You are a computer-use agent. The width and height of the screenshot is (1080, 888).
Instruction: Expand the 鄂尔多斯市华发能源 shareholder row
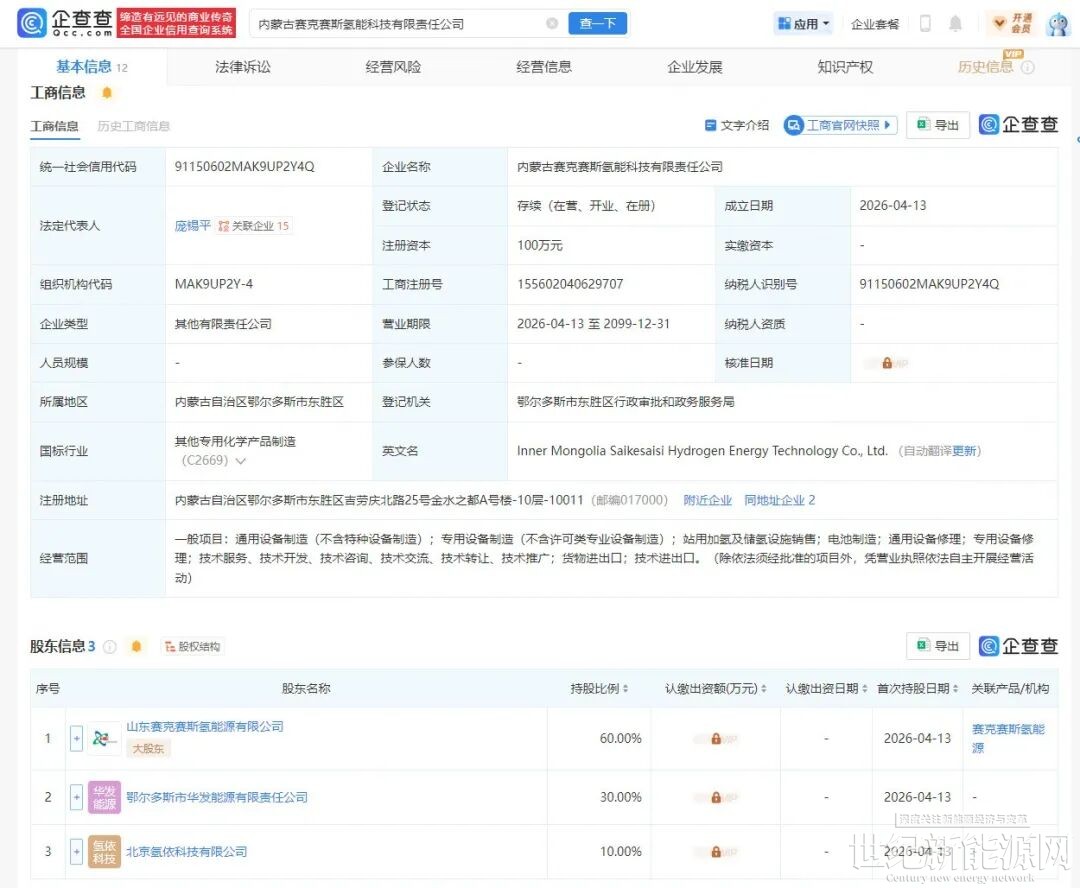click(76, 797)
